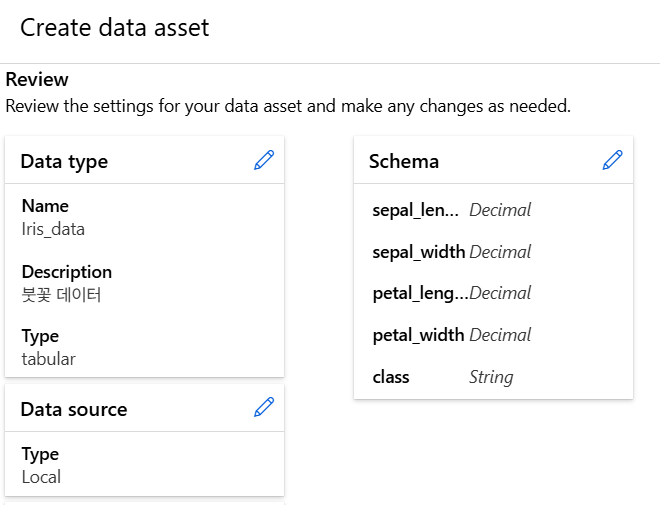Select the truncated sepal_len… schema field

(415, 210)
